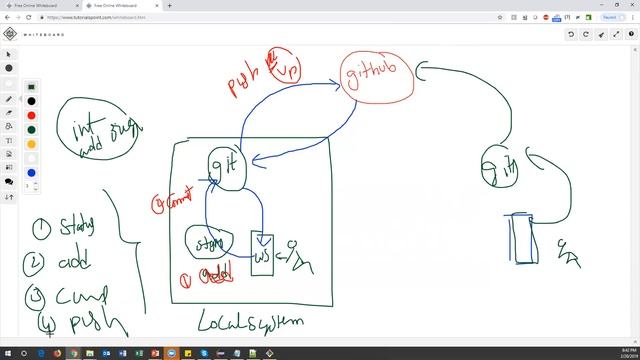
Task: Open PowerPoint from taskbar
Action: 155,353
